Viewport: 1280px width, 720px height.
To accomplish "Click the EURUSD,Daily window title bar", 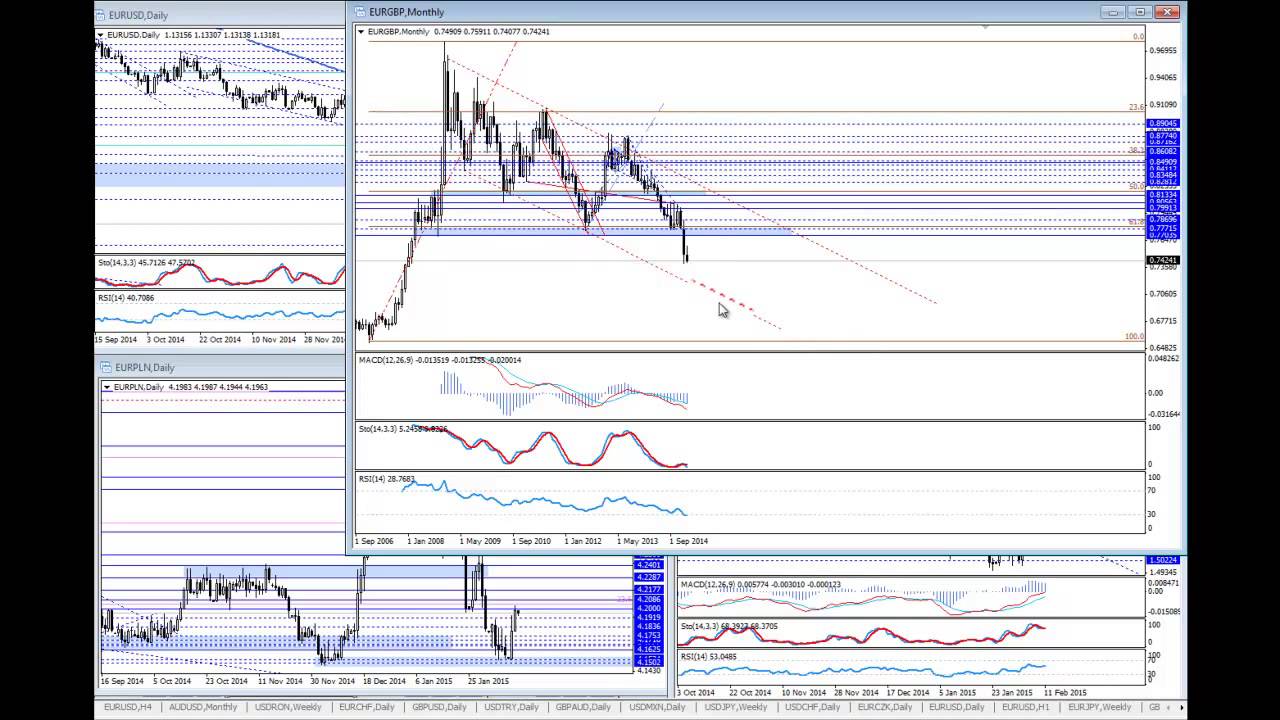I will tap(220, 15).
